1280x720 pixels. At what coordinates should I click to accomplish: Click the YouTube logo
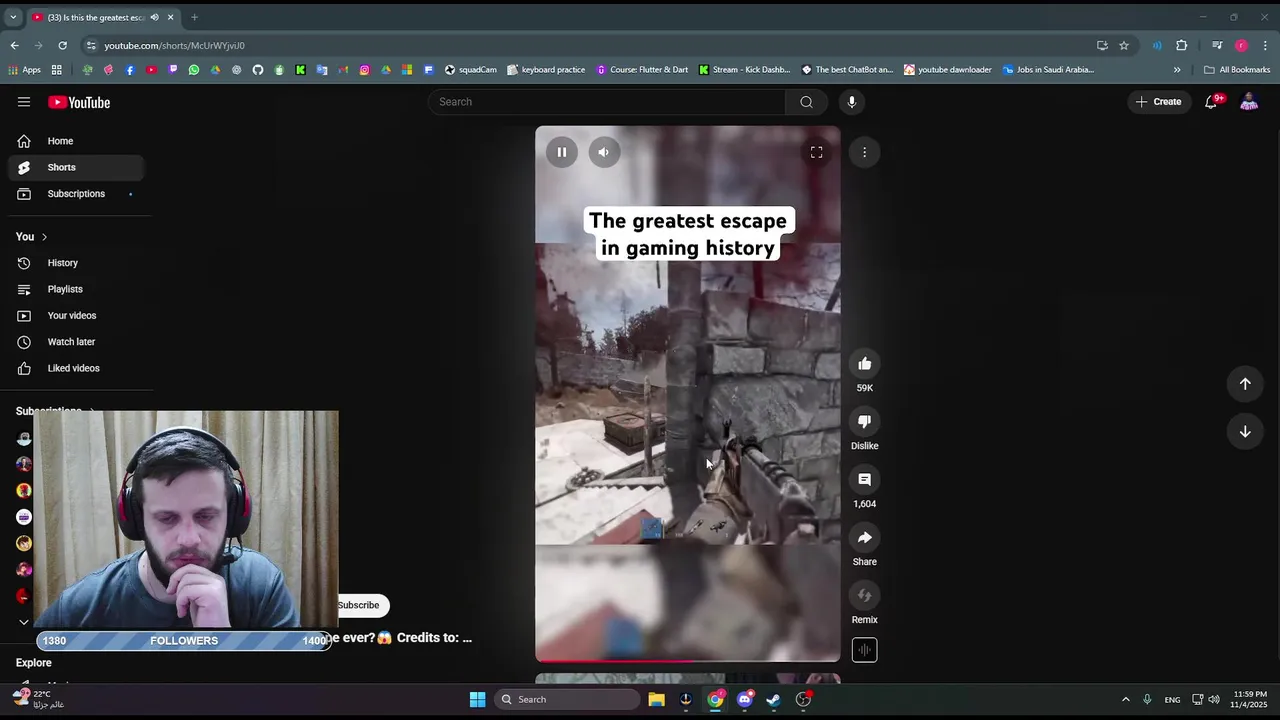79,102
